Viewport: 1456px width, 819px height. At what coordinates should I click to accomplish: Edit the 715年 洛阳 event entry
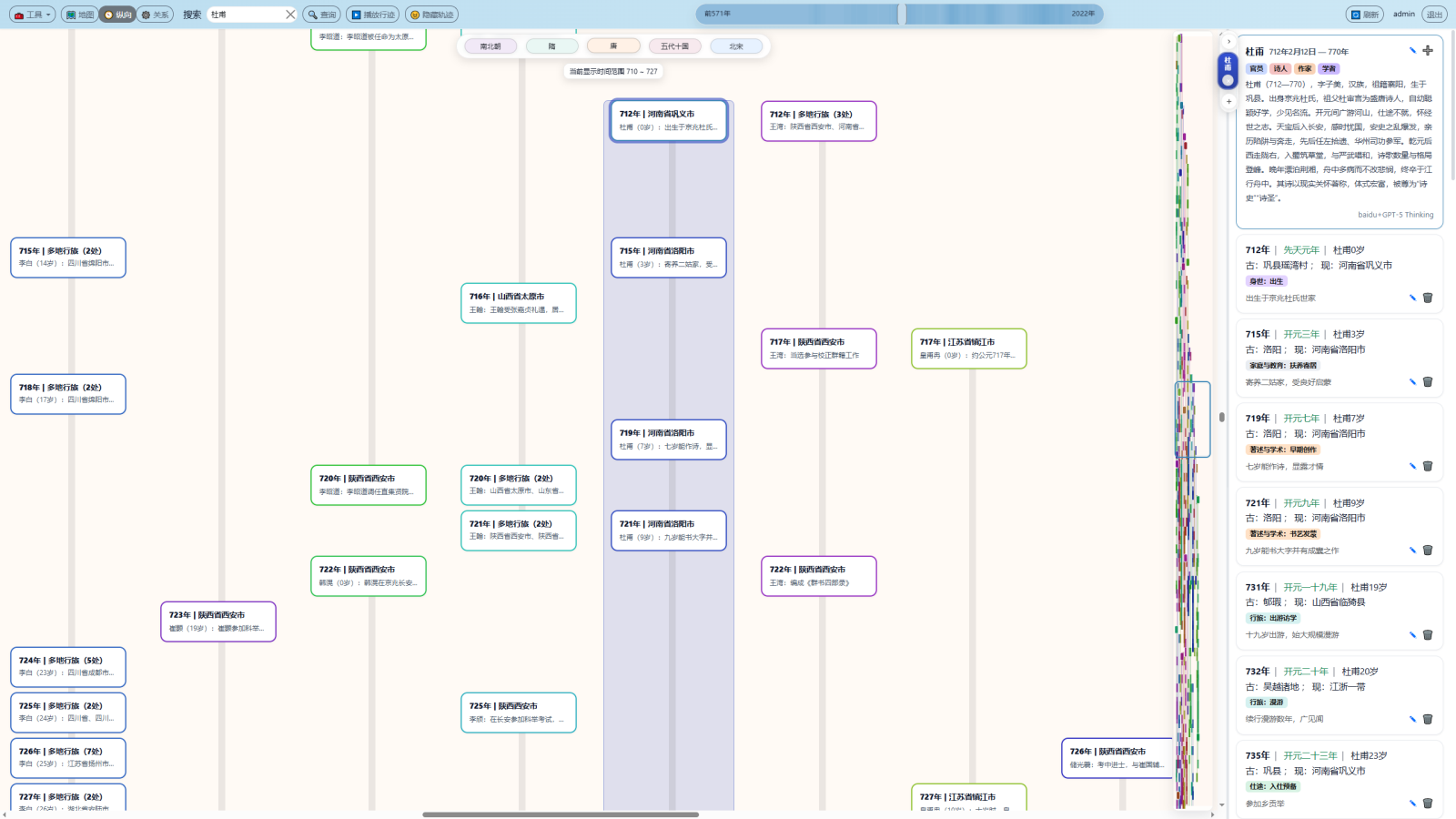coord(1412,382)
